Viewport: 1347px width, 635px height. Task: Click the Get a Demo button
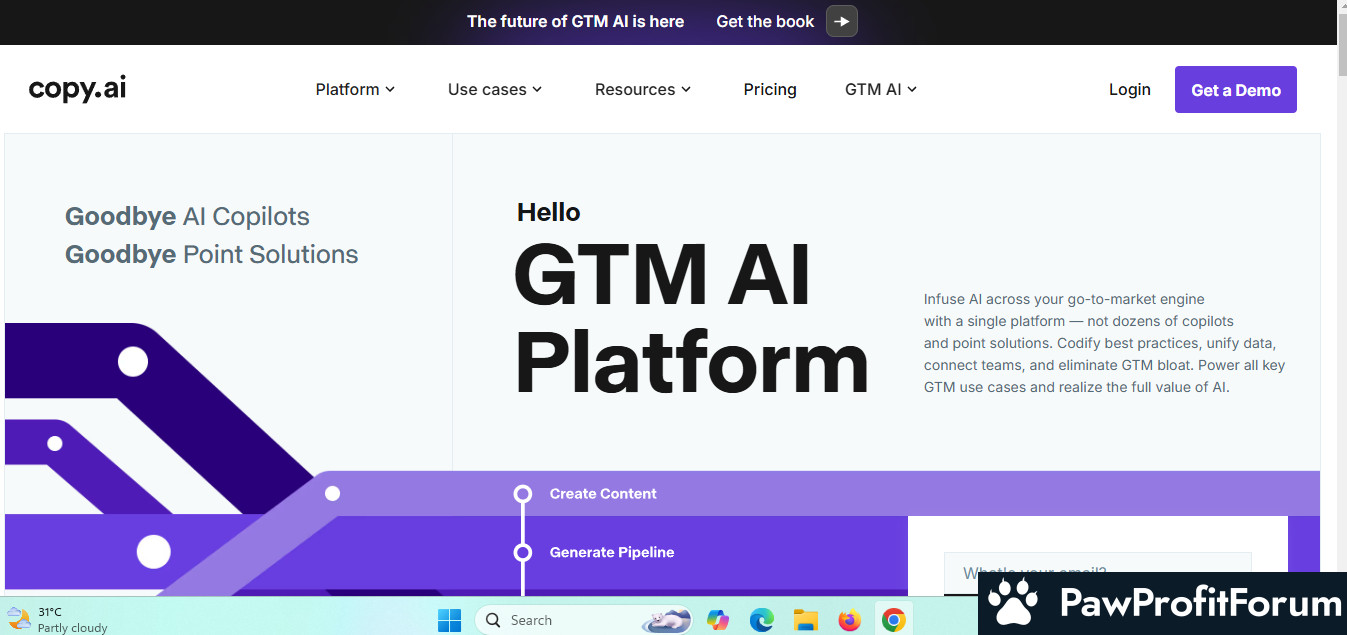1236,90
